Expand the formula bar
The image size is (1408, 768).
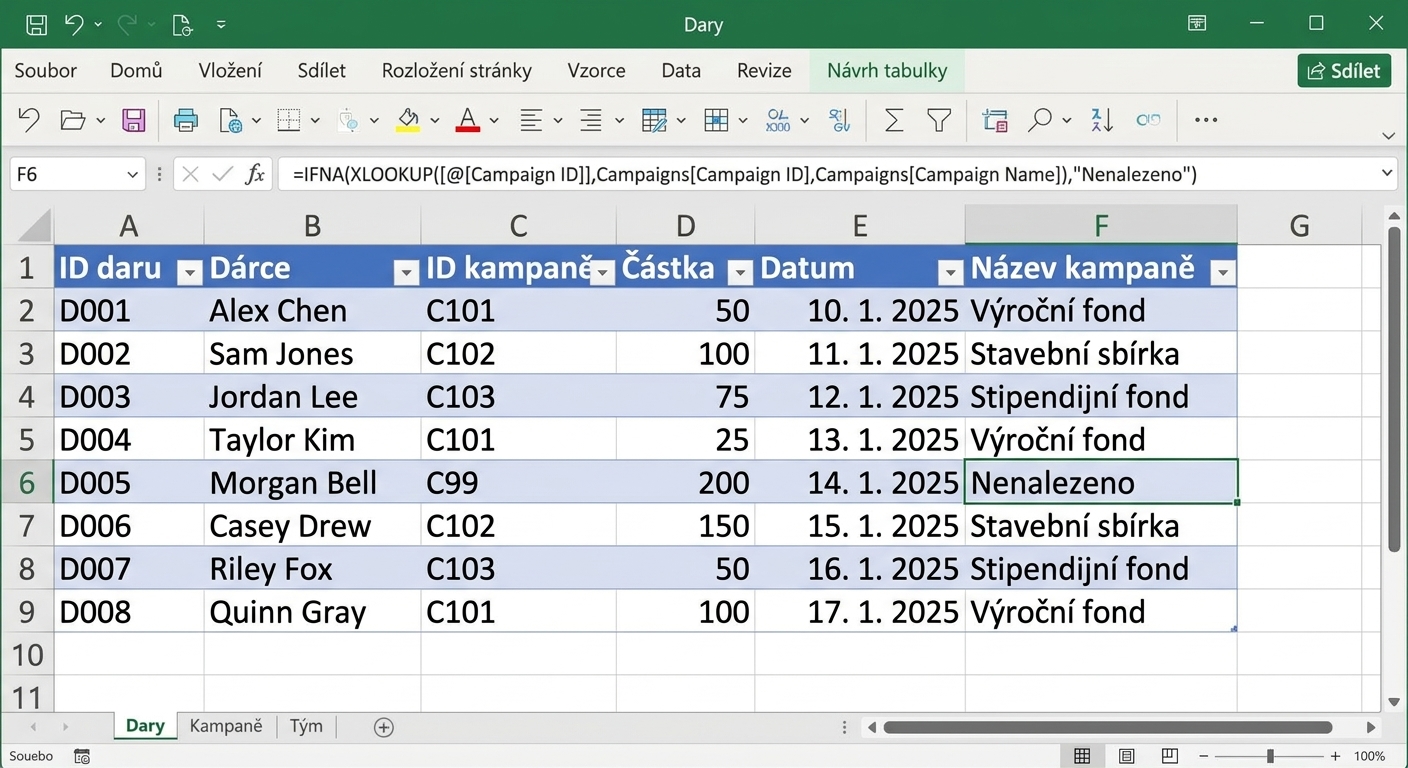[x=1387, y=174]
